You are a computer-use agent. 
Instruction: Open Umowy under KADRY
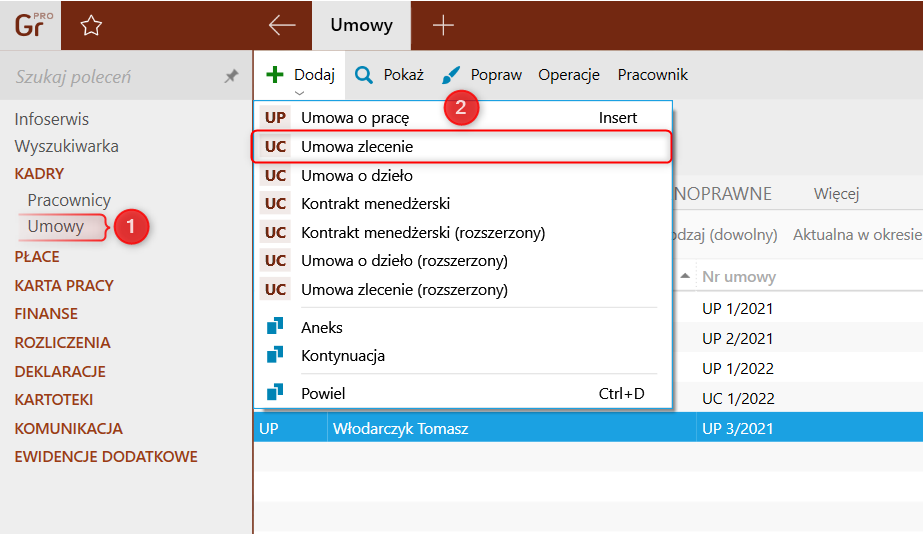click(56, 227)
